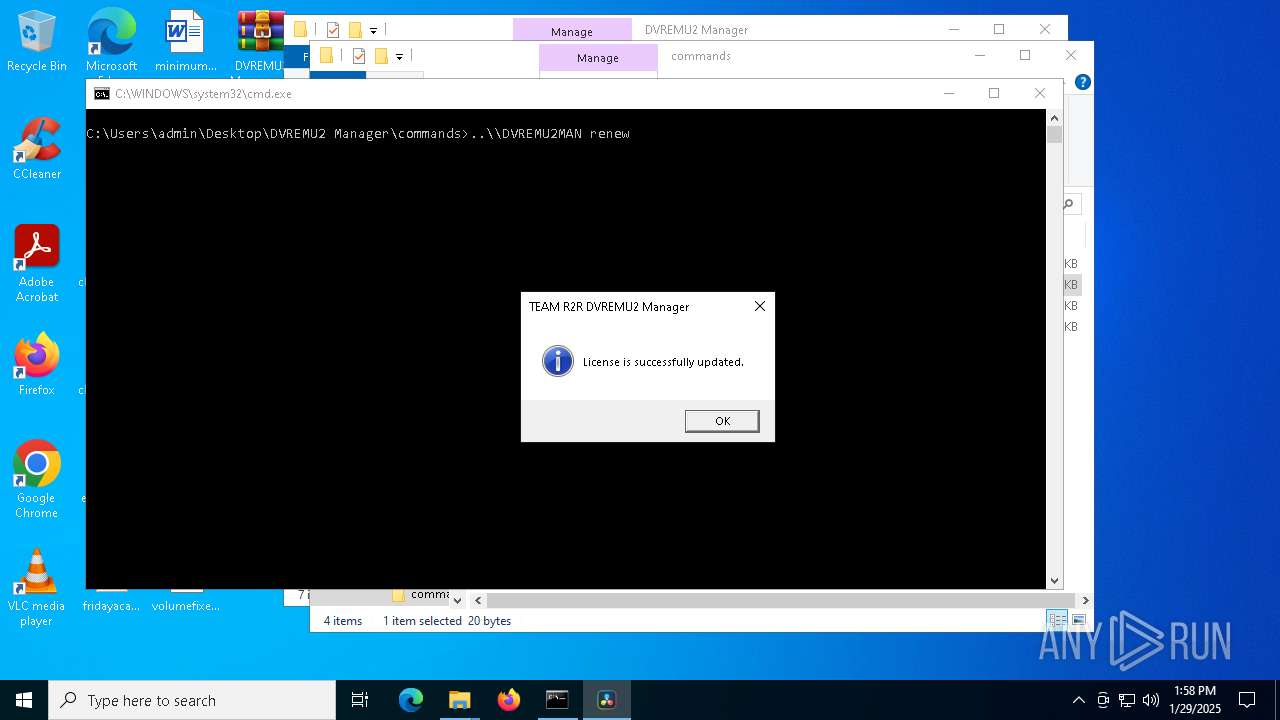Open File Explorer from the taskbar
The height and width of the screenshot is (720, 1280).
click(459, 700)
